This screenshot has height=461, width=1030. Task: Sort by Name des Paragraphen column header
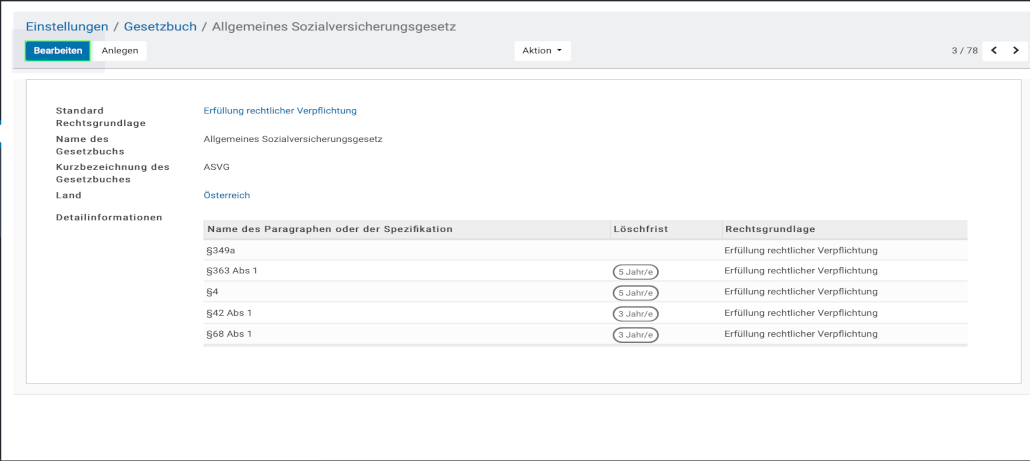pyautogui.click(x=330, y=229)
